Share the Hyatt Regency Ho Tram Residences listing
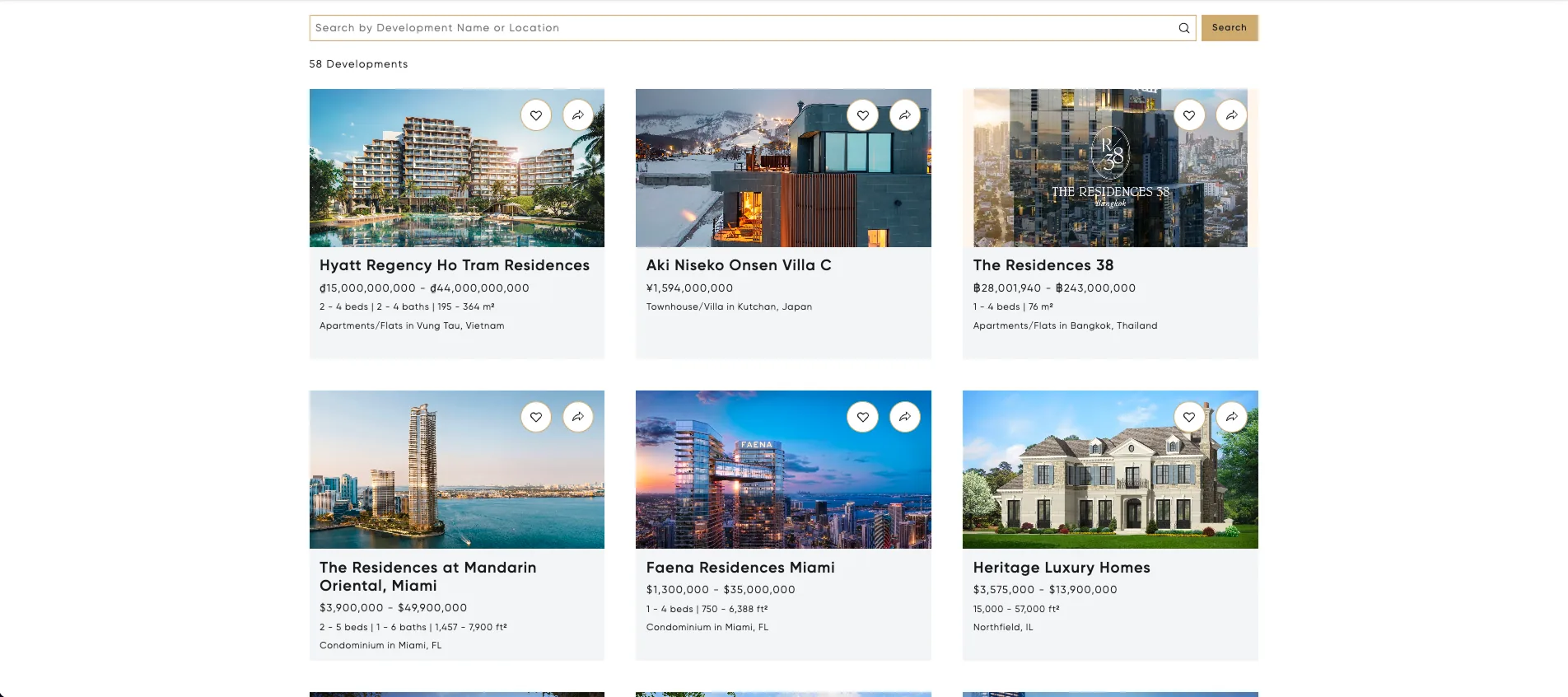The image size is (1568, 697). coord(578,115)
